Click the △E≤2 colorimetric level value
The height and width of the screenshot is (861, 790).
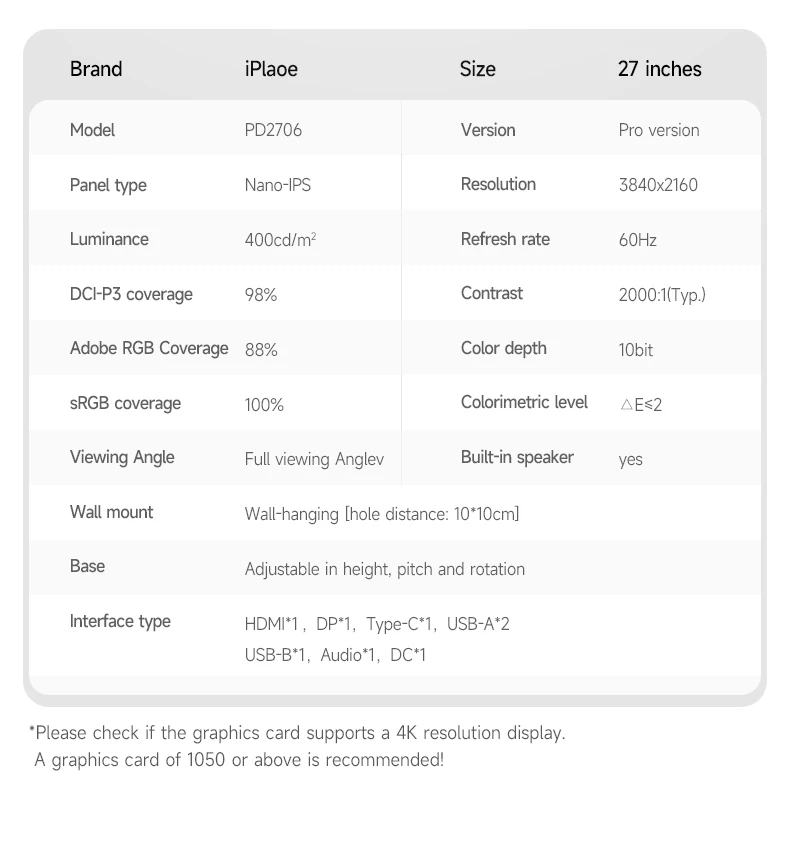[640, 404]
